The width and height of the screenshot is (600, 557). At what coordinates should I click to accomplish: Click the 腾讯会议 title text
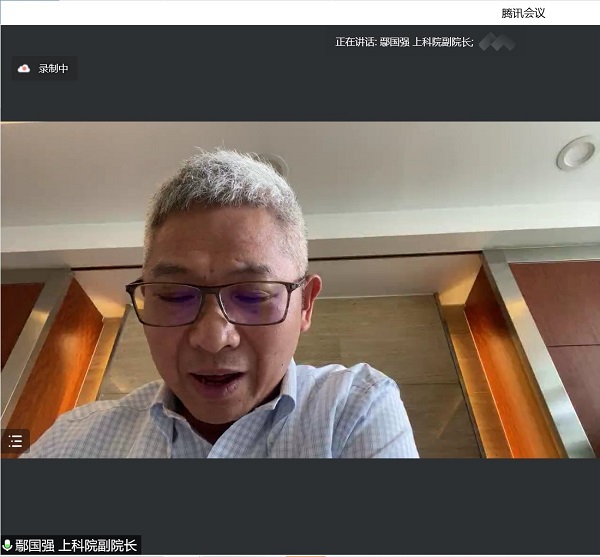523,13
